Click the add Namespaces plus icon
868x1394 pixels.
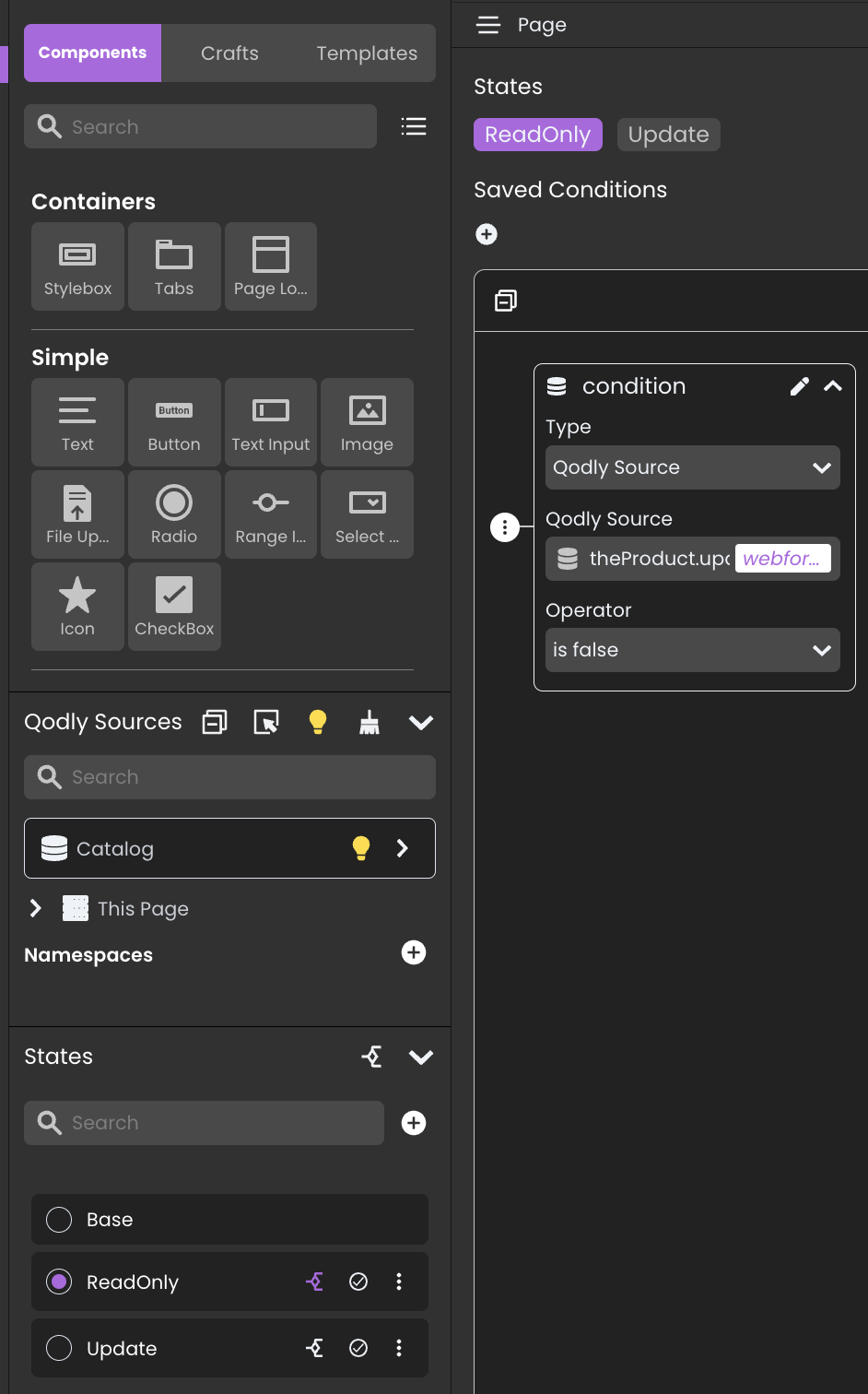(x=414, y=953)
